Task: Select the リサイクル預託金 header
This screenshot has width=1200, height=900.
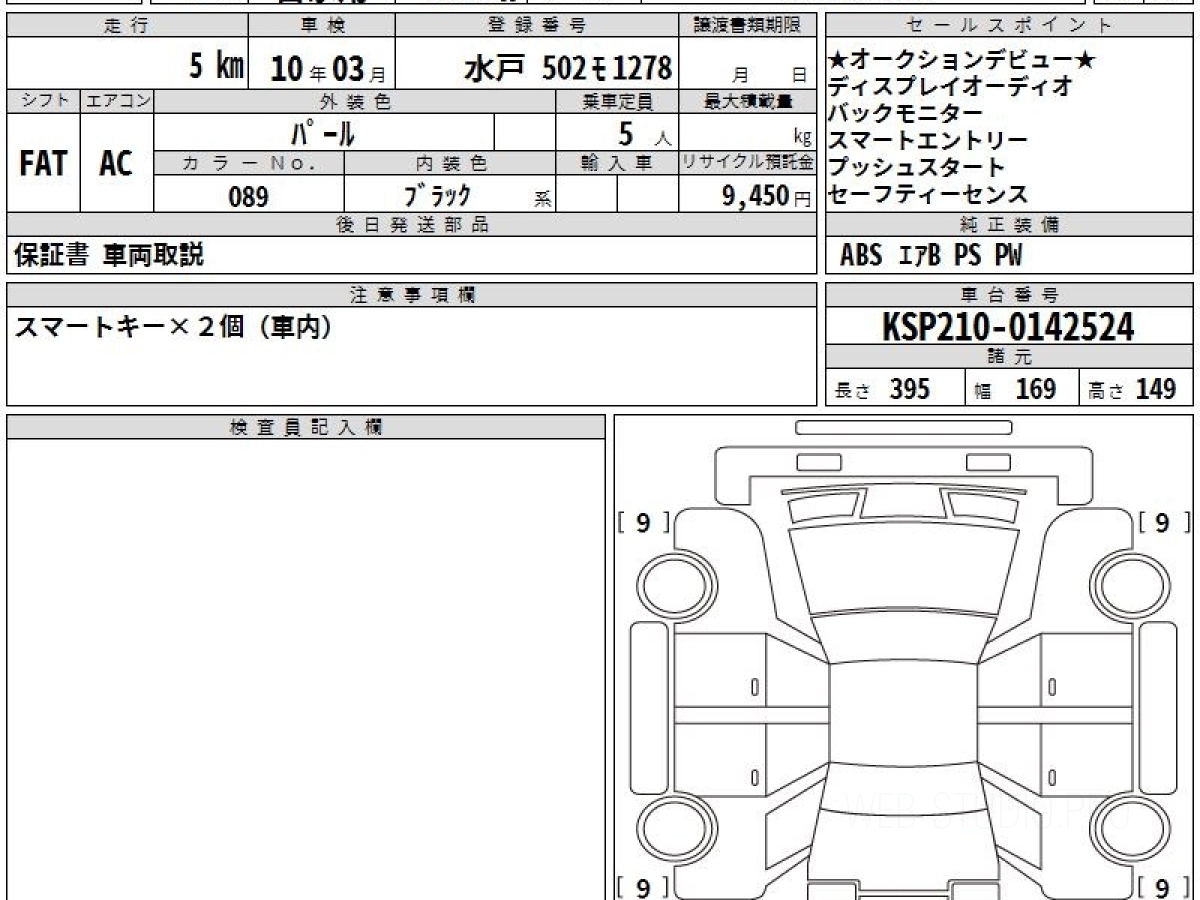Action: pyautogui.click(x=749, y=163)
